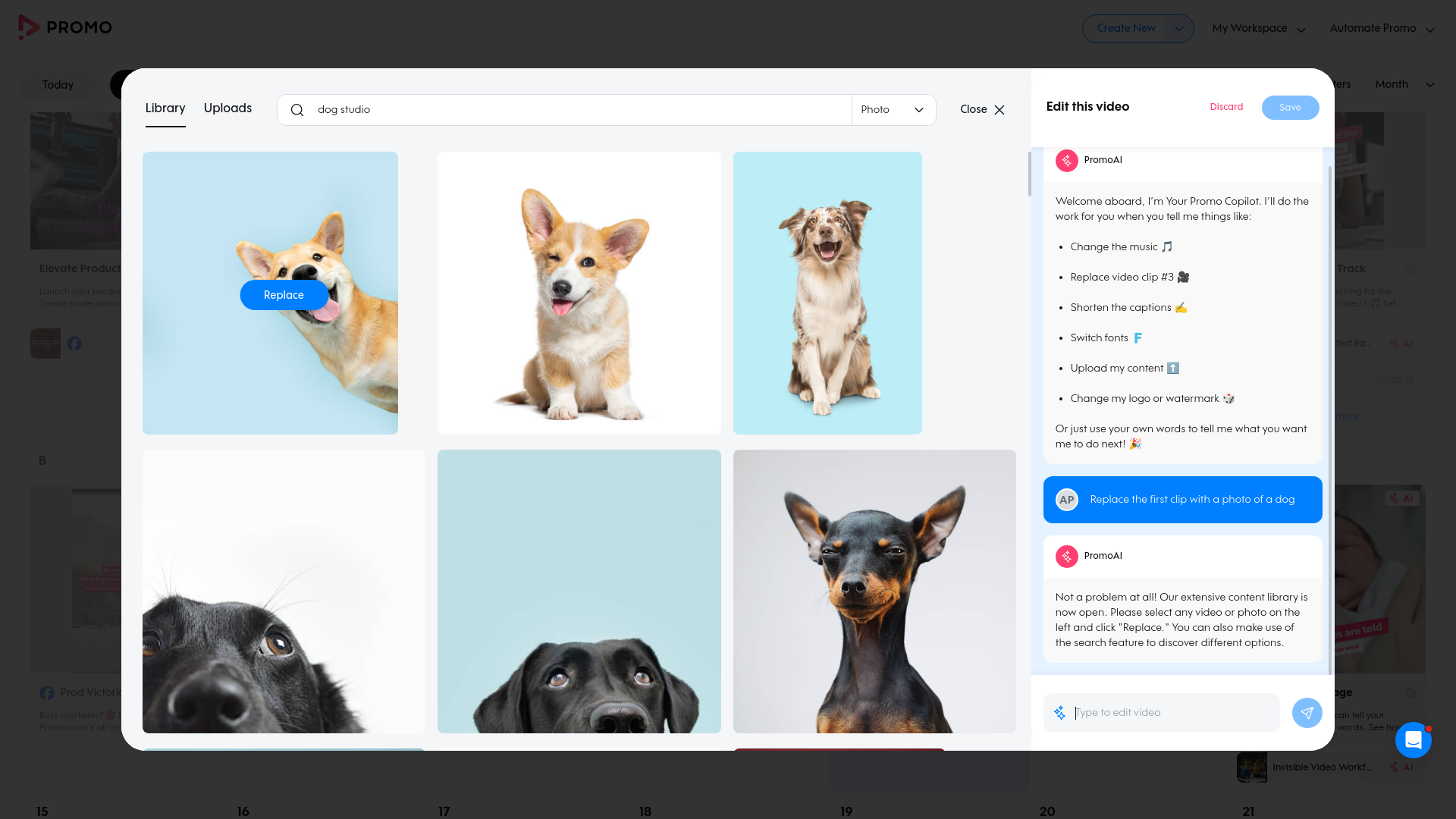This screenshot has width=1456, height=819.
Task: Switch to the Library tab
Action: (x=165, y=108)
